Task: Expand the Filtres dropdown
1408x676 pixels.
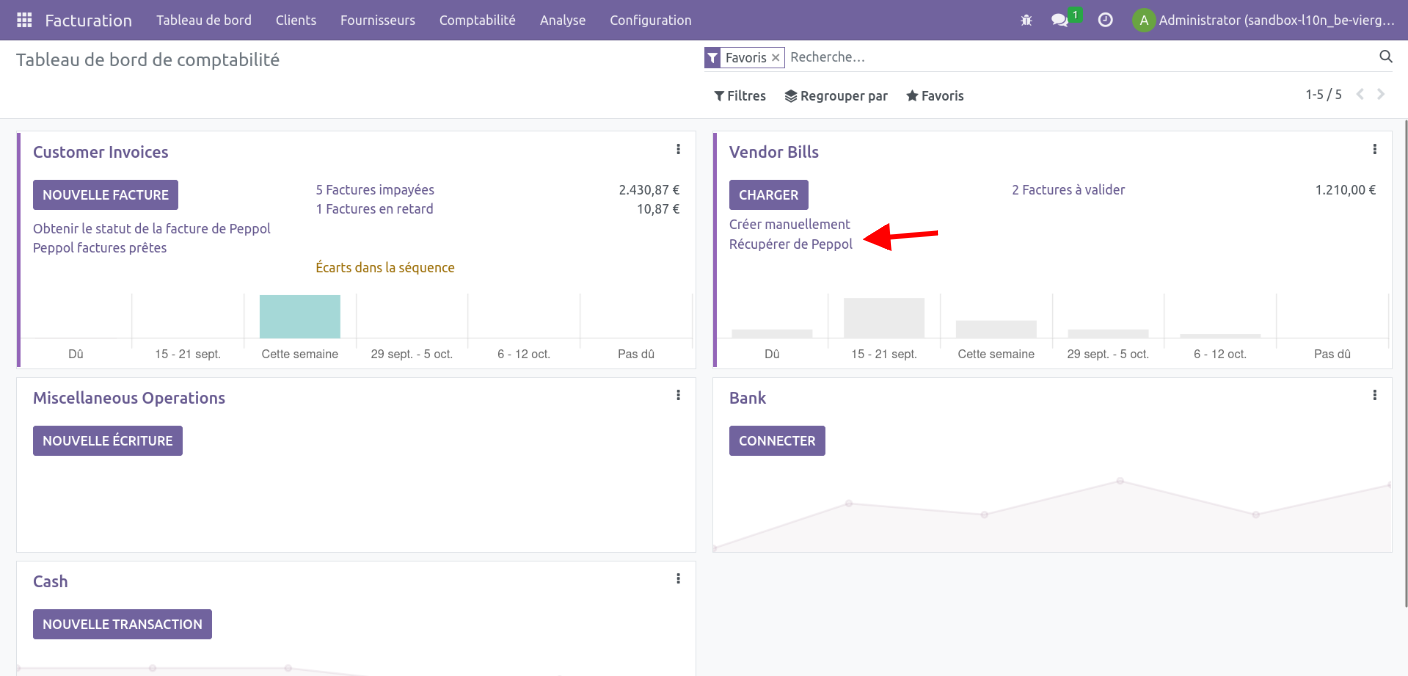Action: pos(740,96)
